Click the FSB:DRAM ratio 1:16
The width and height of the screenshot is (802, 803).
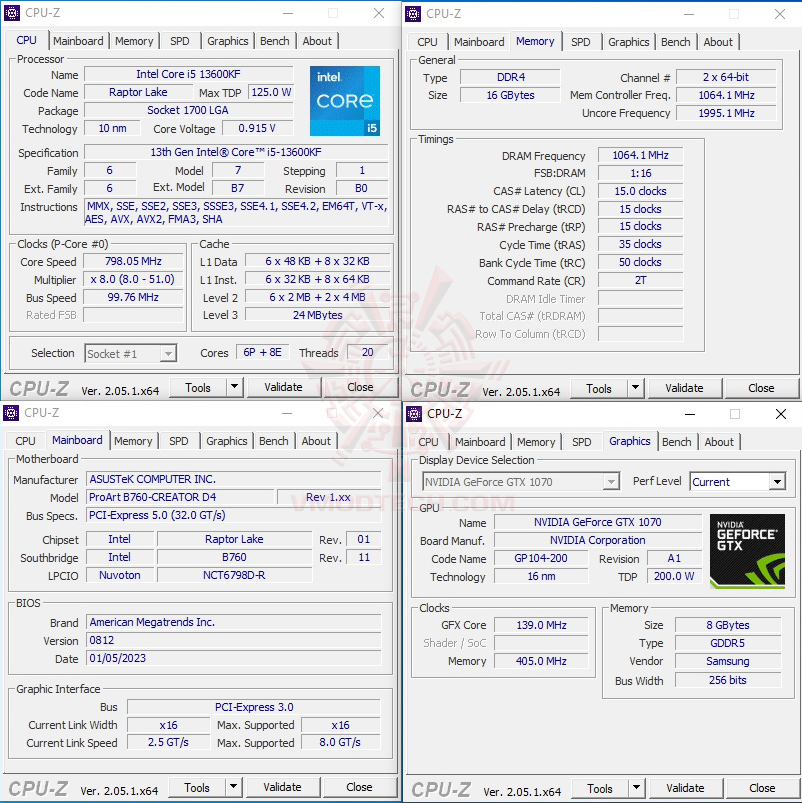point(640,173)
